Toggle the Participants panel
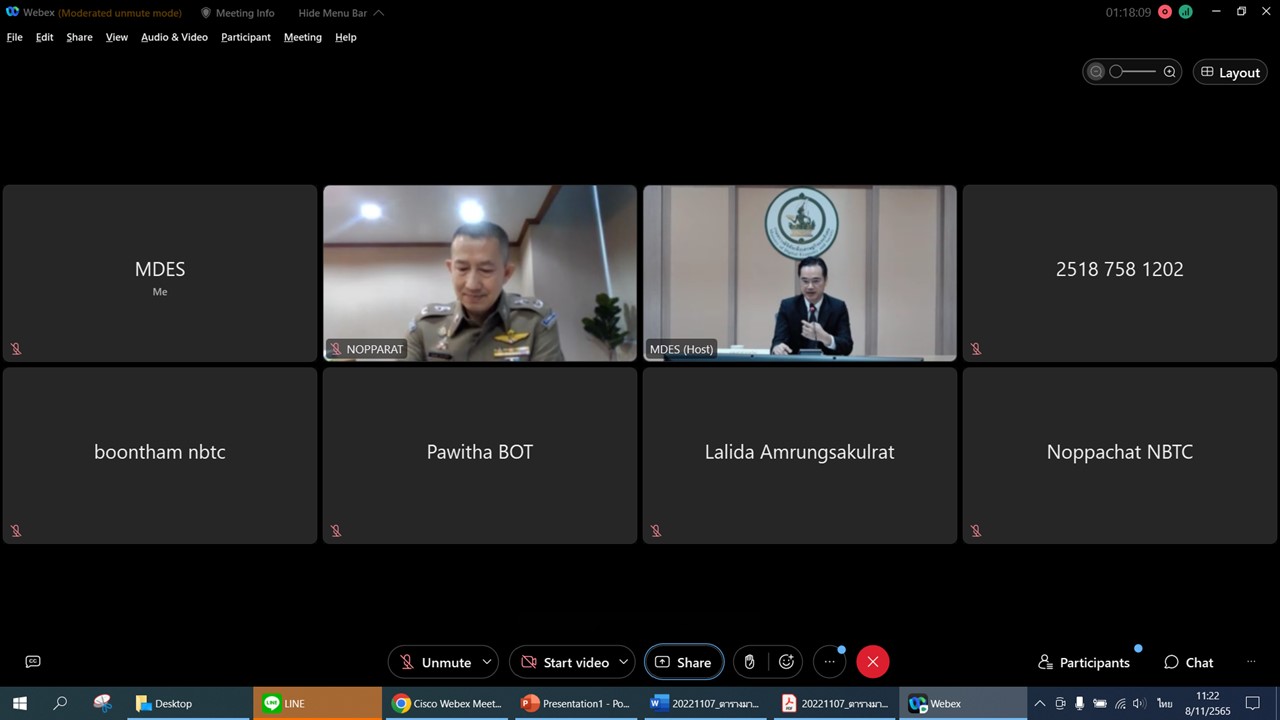The width and height of the screenshot is (1280, 720). [x=1084, y=662]
